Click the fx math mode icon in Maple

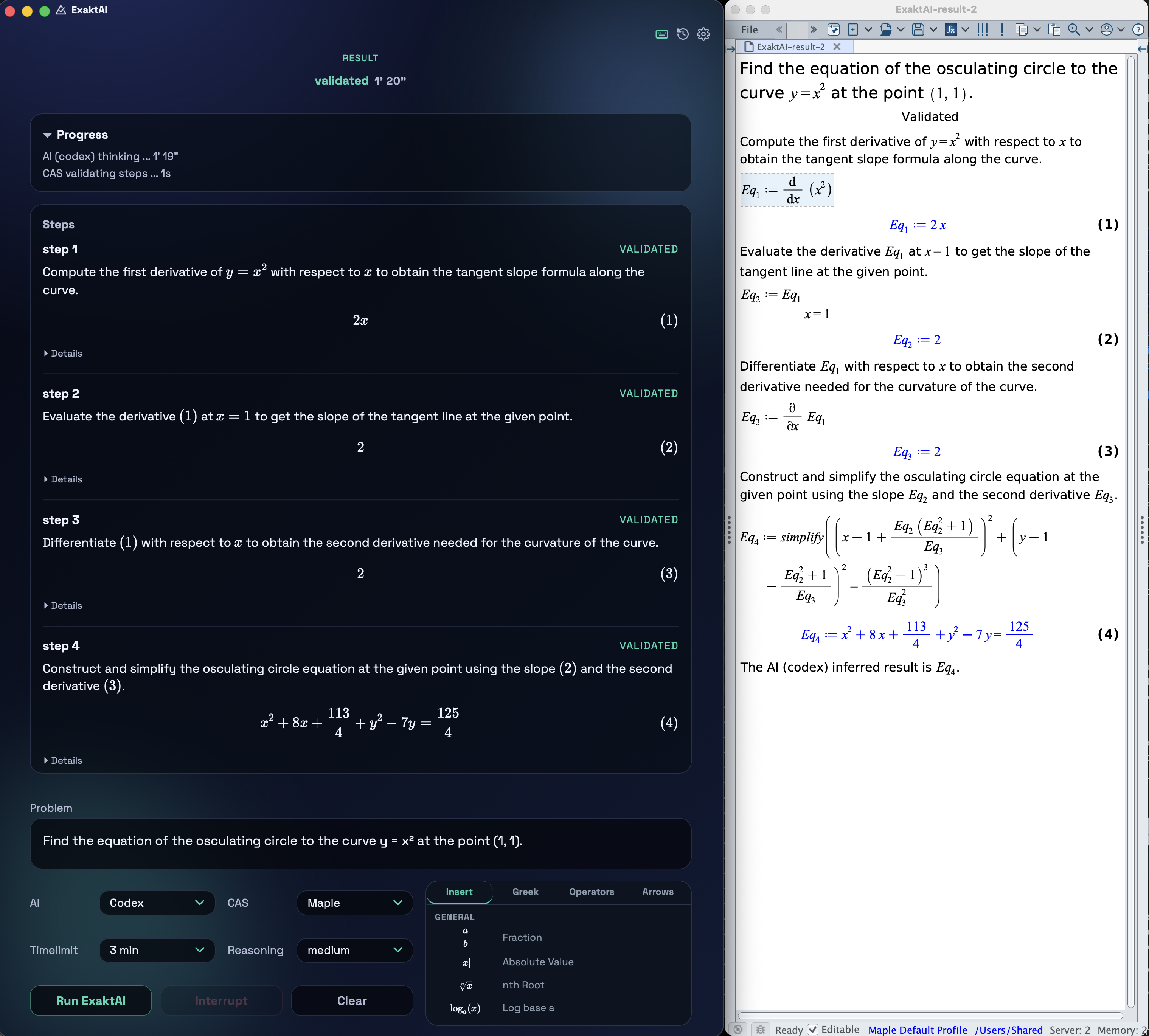pos(950,29)
